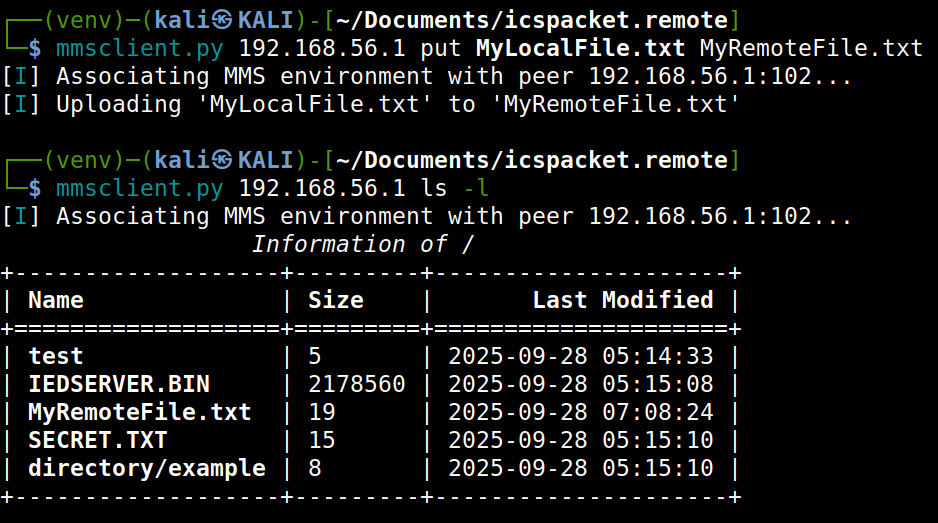Select MyRemoteFile.txt in the listing table
Image resolution: width=938 pixels, height=523 pixels.
(140, 412)
